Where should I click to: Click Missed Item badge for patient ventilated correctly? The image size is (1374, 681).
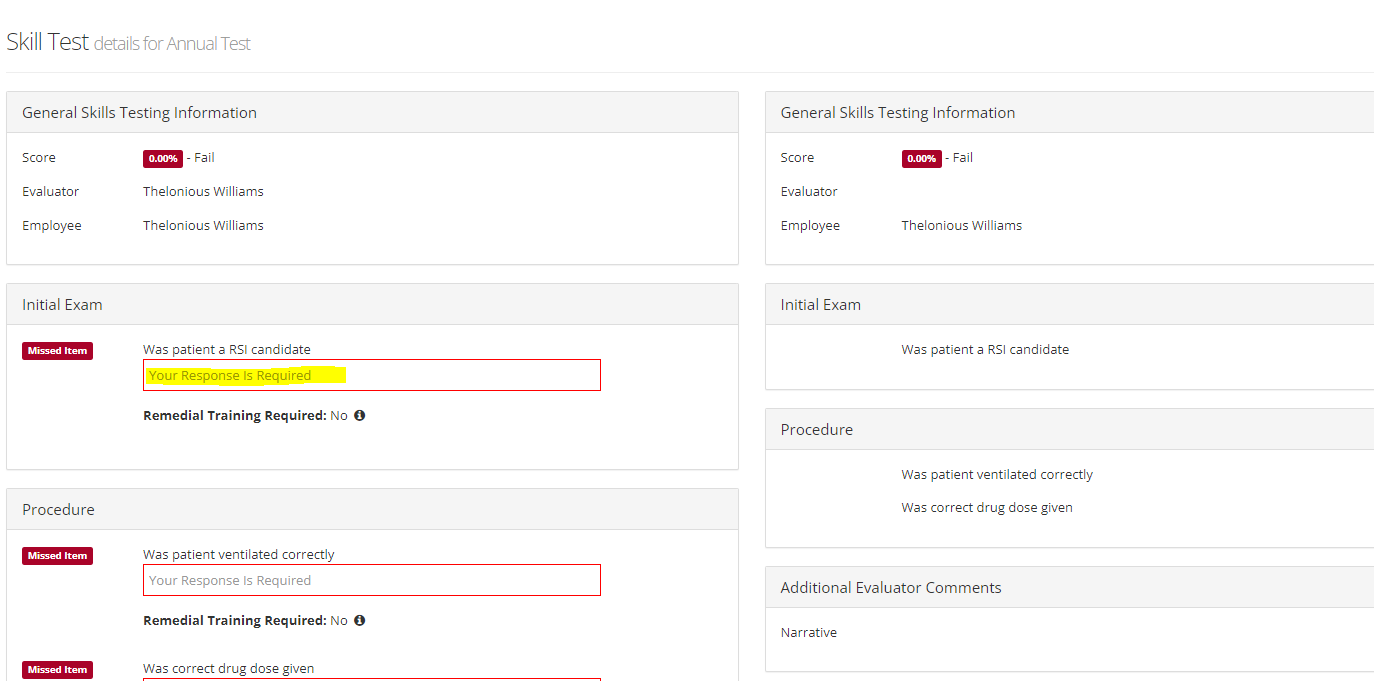[x=57, y=556]
